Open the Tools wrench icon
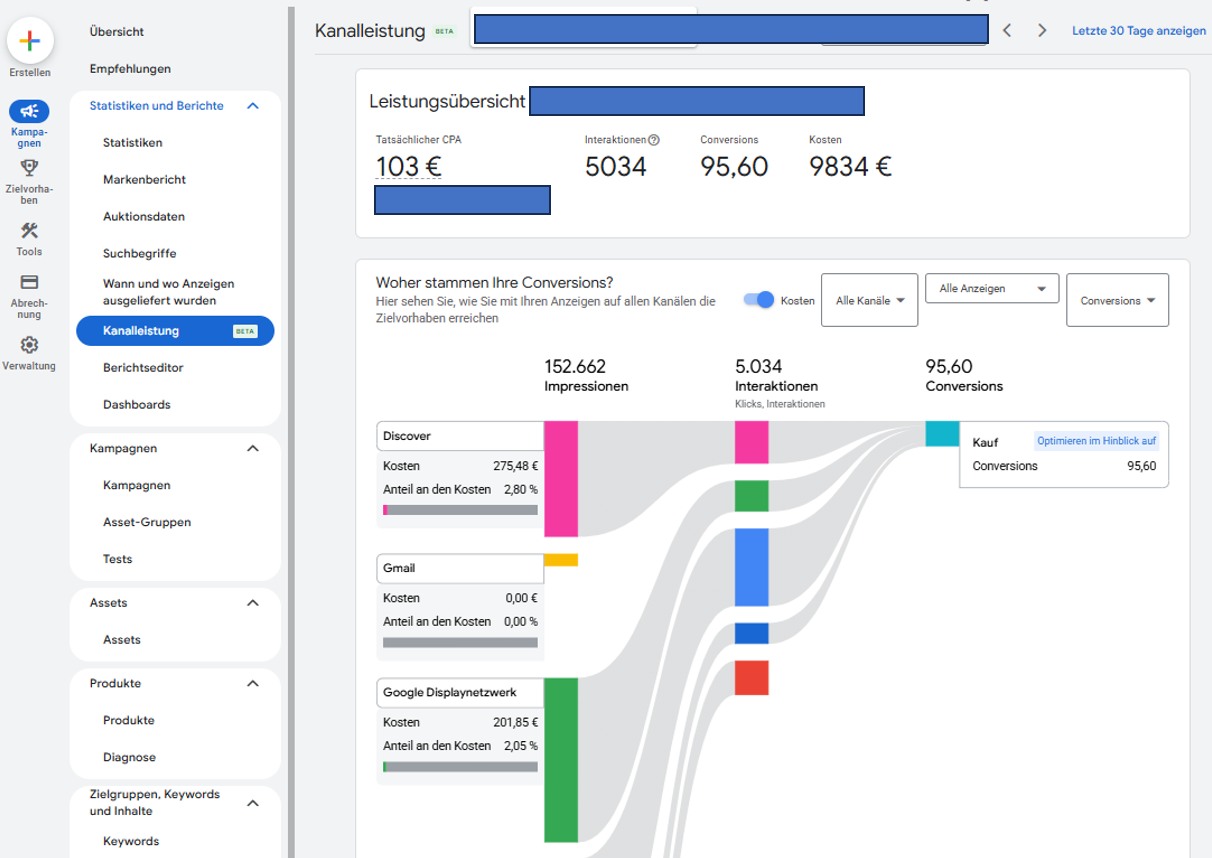1212x858 pixels. 29,231
